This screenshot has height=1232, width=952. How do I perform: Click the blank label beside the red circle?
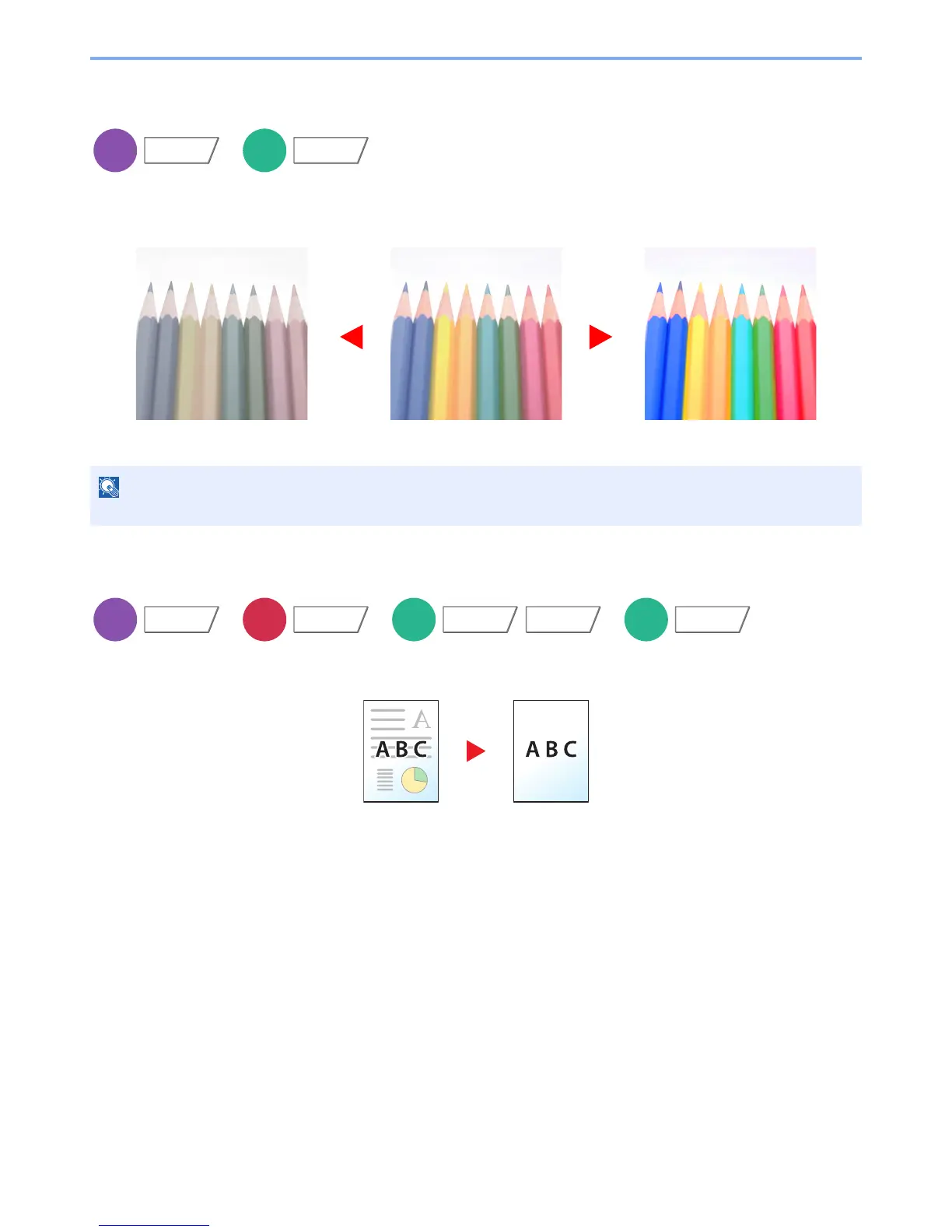(331, 619)
